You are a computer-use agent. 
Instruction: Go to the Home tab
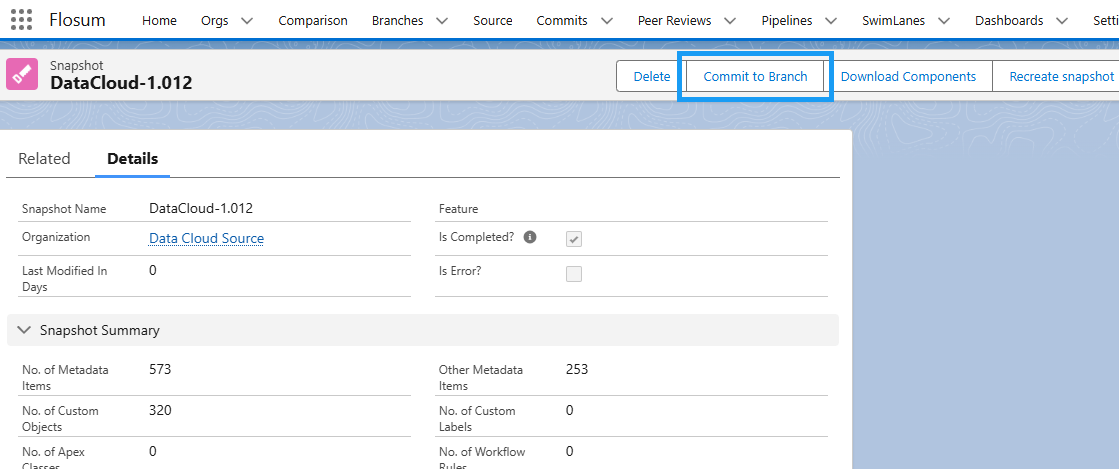point(159,21)
